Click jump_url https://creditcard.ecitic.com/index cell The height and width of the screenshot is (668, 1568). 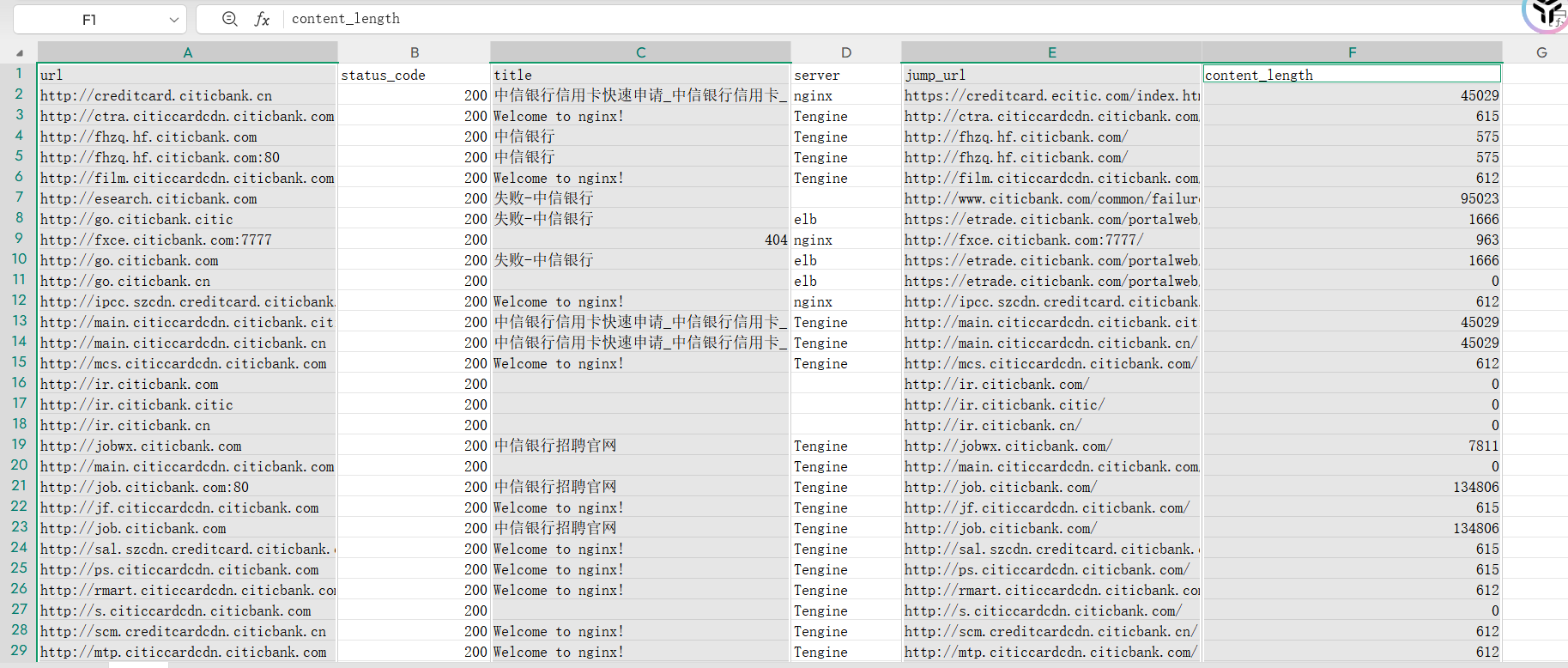[1051, 95]
